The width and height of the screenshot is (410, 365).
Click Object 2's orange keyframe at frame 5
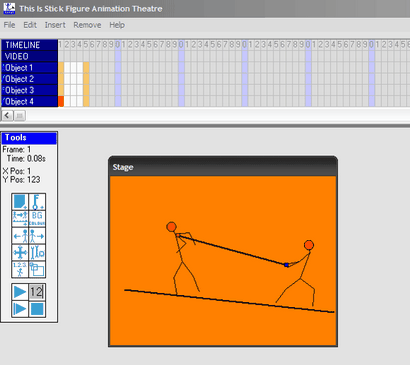click(x=86, y=79)
